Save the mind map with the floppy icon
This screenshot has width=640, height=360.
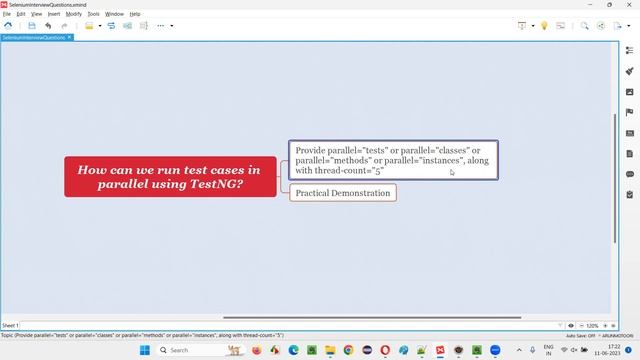tap(32, 26)
